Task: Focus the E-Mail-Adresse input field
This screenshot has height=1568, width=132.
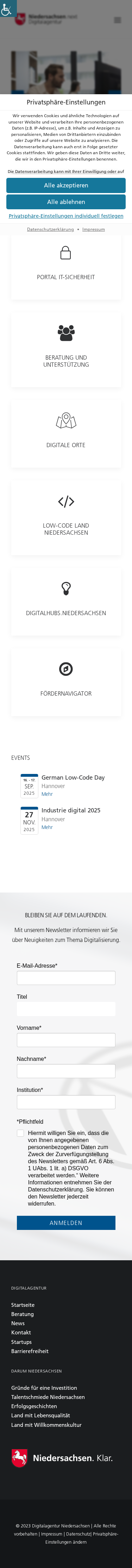Action: (66, 978)
